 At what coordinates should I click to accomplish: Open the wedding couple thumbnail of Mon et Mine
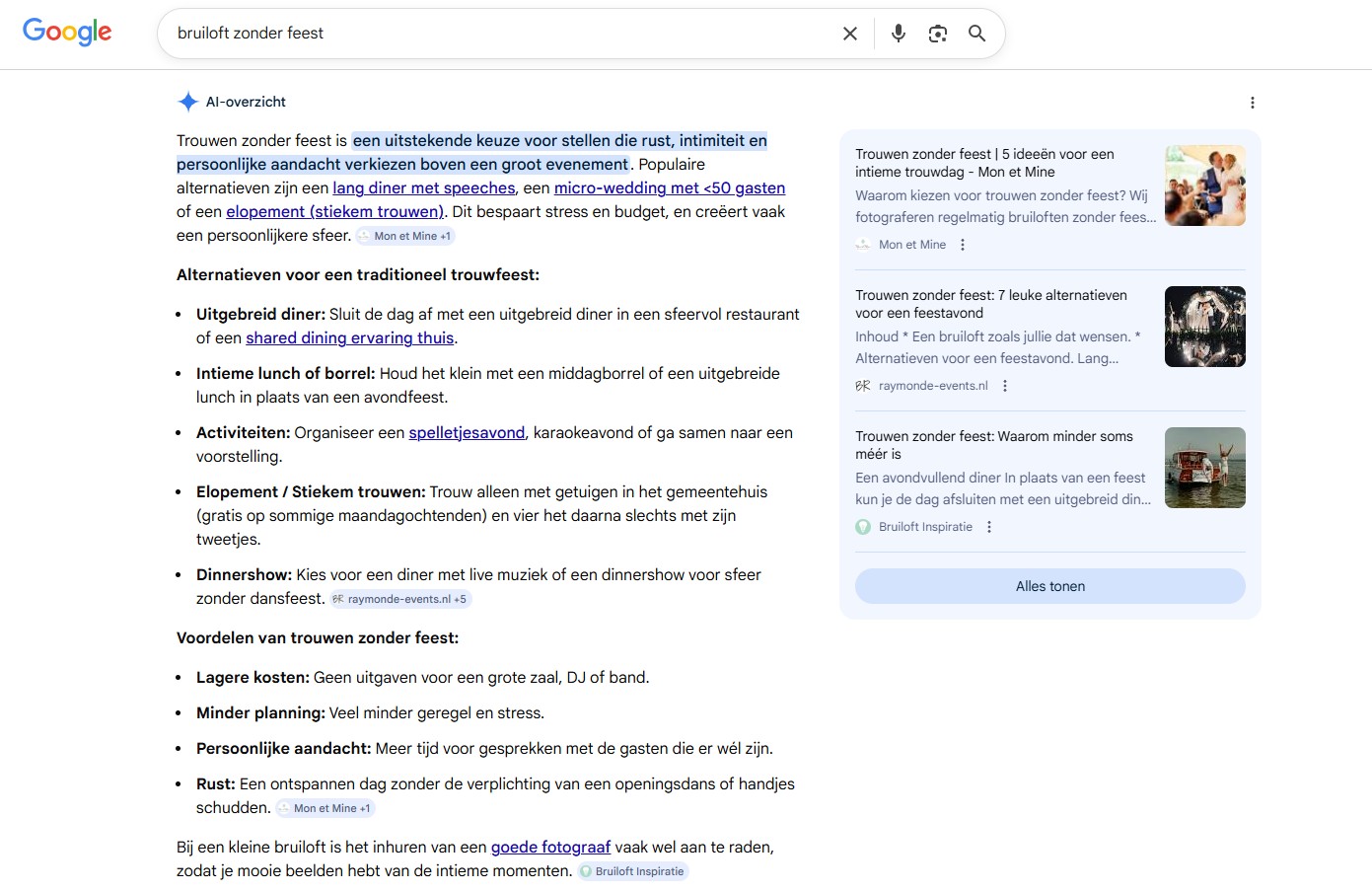click(x=1205, y=186)
